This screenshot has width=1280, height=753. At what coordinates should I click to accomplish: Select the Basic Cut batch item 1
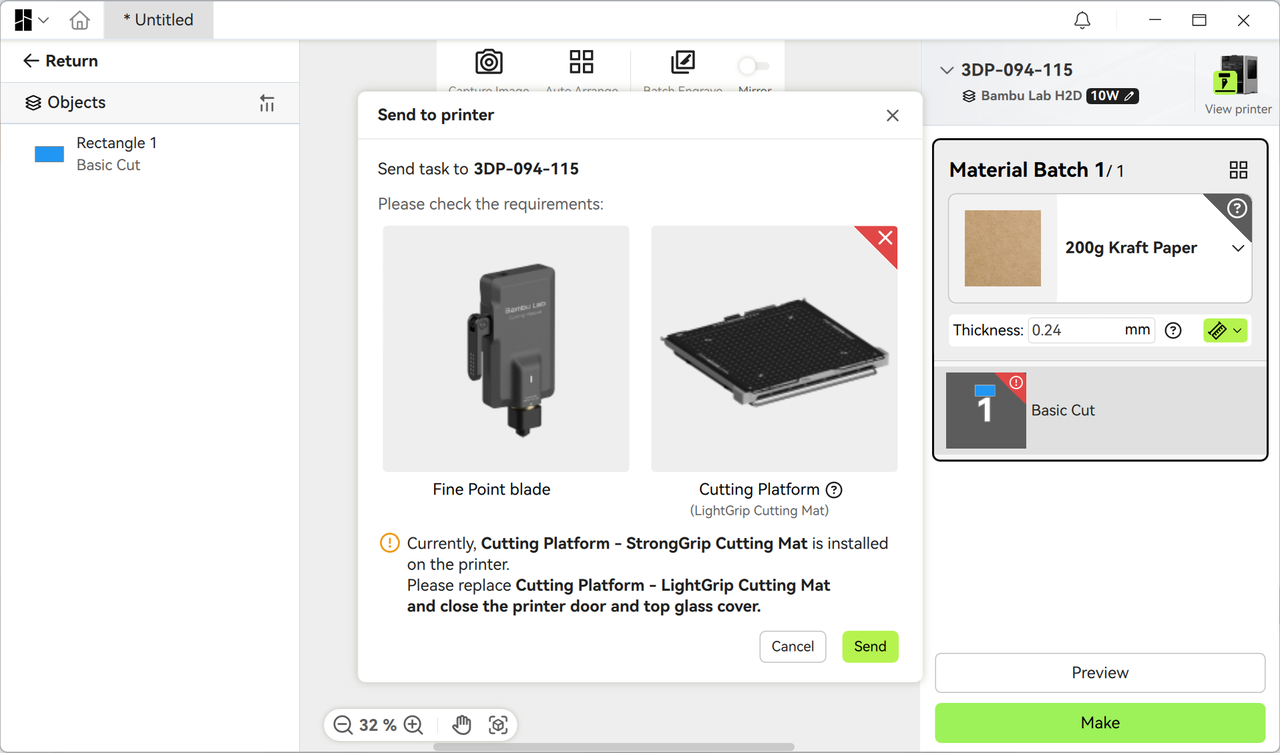pyautogui.click(x=1100, y=410)
